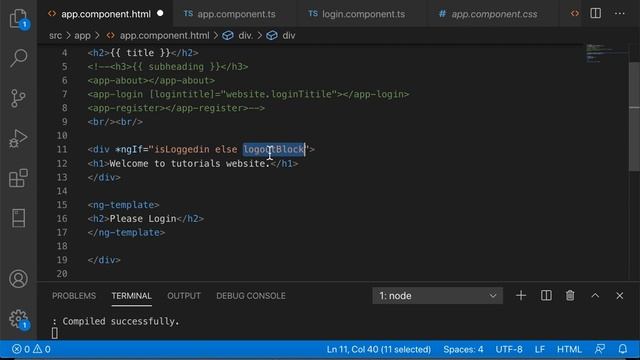This screenshot has width=640, height=360.
Task: Open the '1: node' terminal selector dropdown
Action: [437, 296]
